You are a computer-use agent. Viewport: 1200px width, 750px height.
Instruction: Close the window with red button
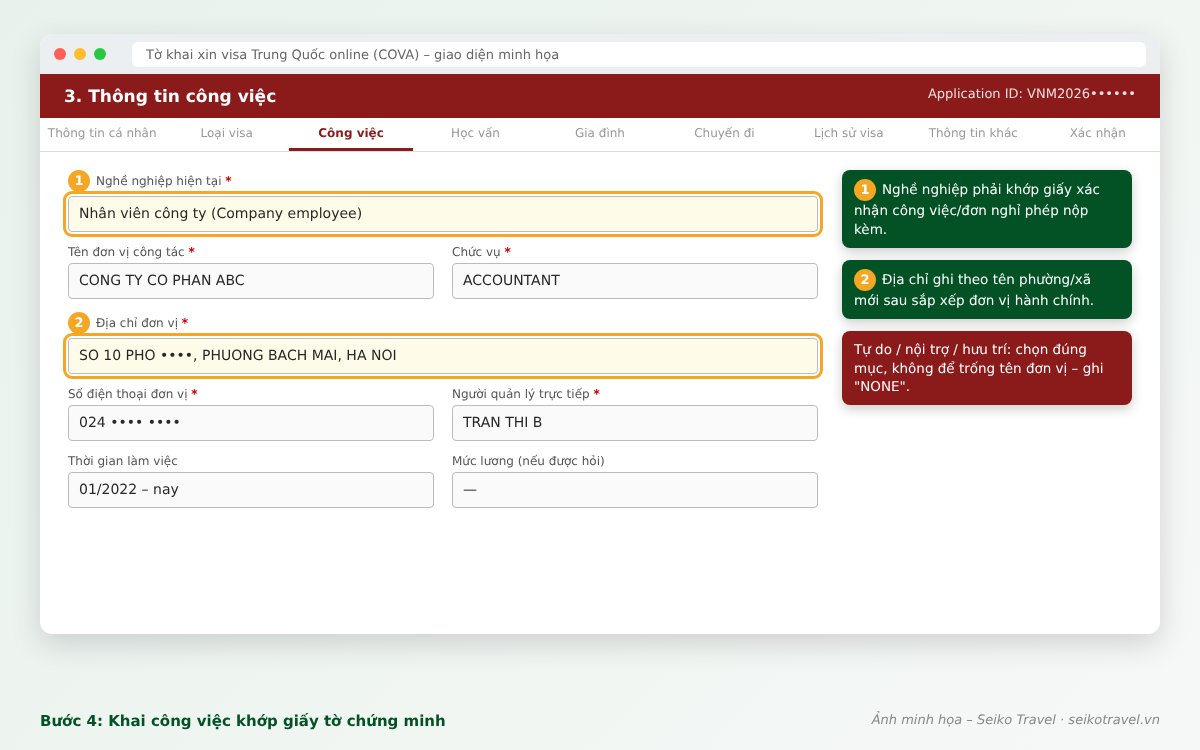60,54
